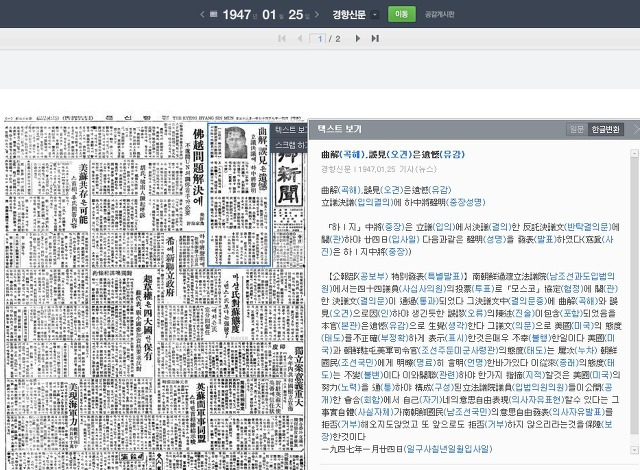Click the green 이동 button

click(402, 14)
